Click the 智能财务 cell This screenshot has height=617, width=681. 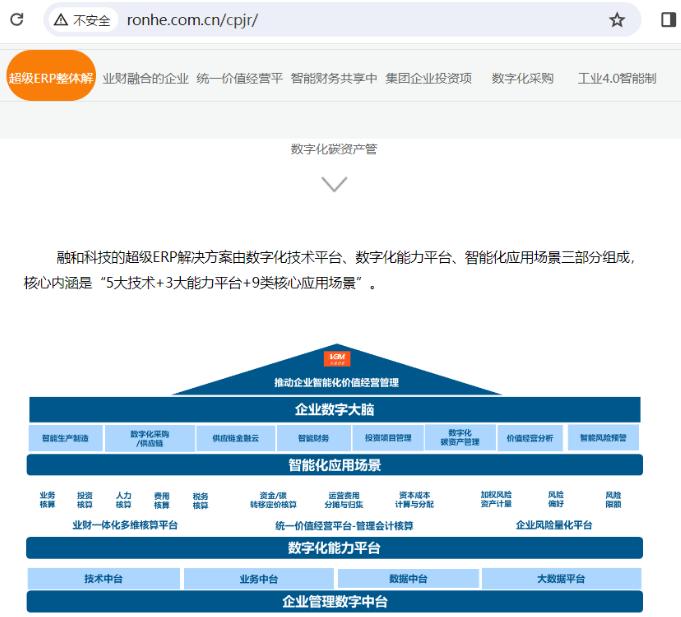[x=314, y=438]
